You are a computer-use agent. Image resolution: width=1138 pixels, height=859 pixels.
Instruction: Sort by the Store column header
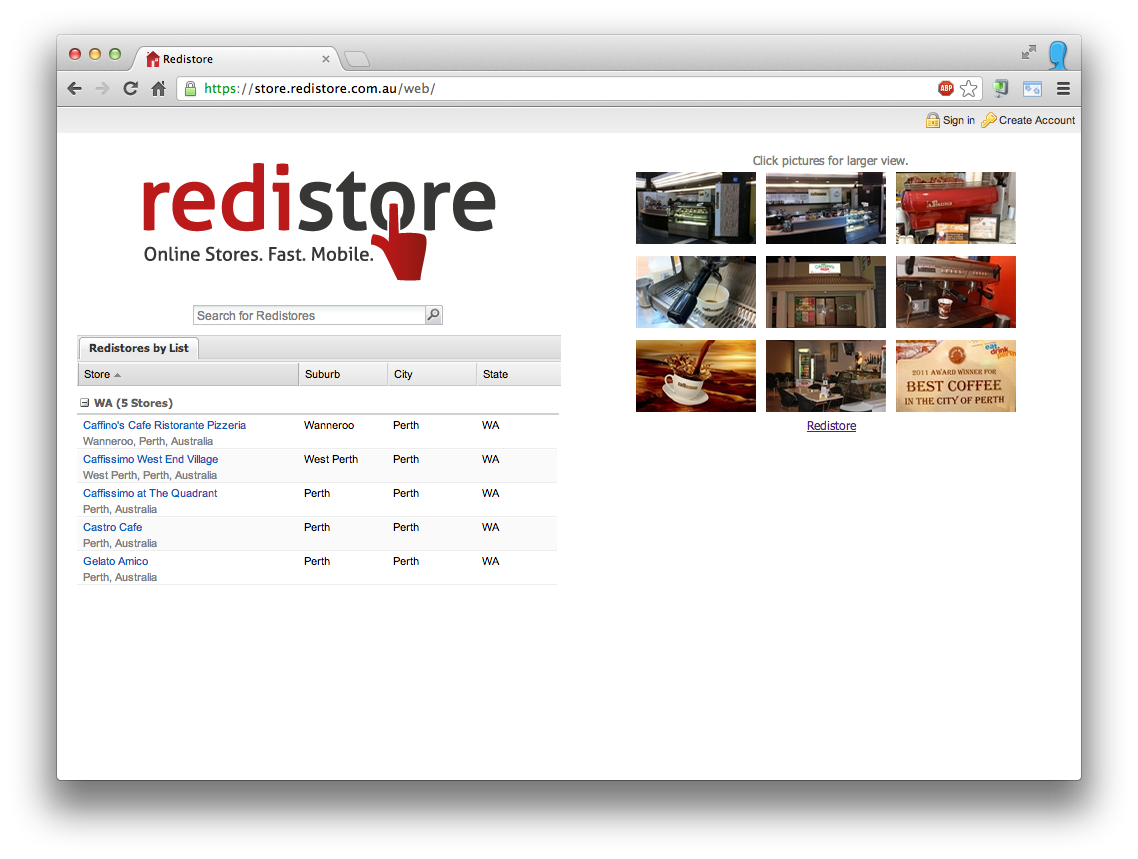(x=188, y=374)
